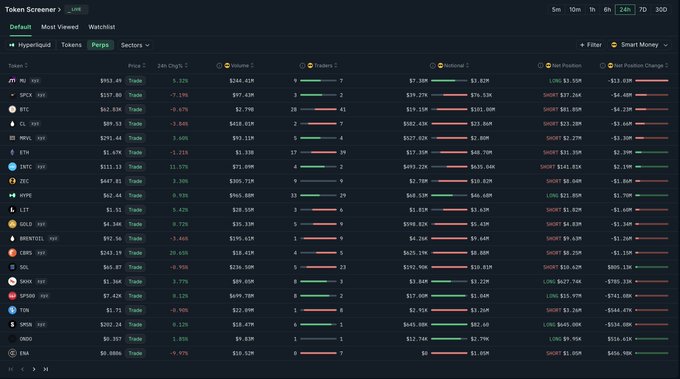The height and width of the screenshot is (379, 680).
Task: Click the ONDO net position LONG $9.95K
Action: point(566,339)
